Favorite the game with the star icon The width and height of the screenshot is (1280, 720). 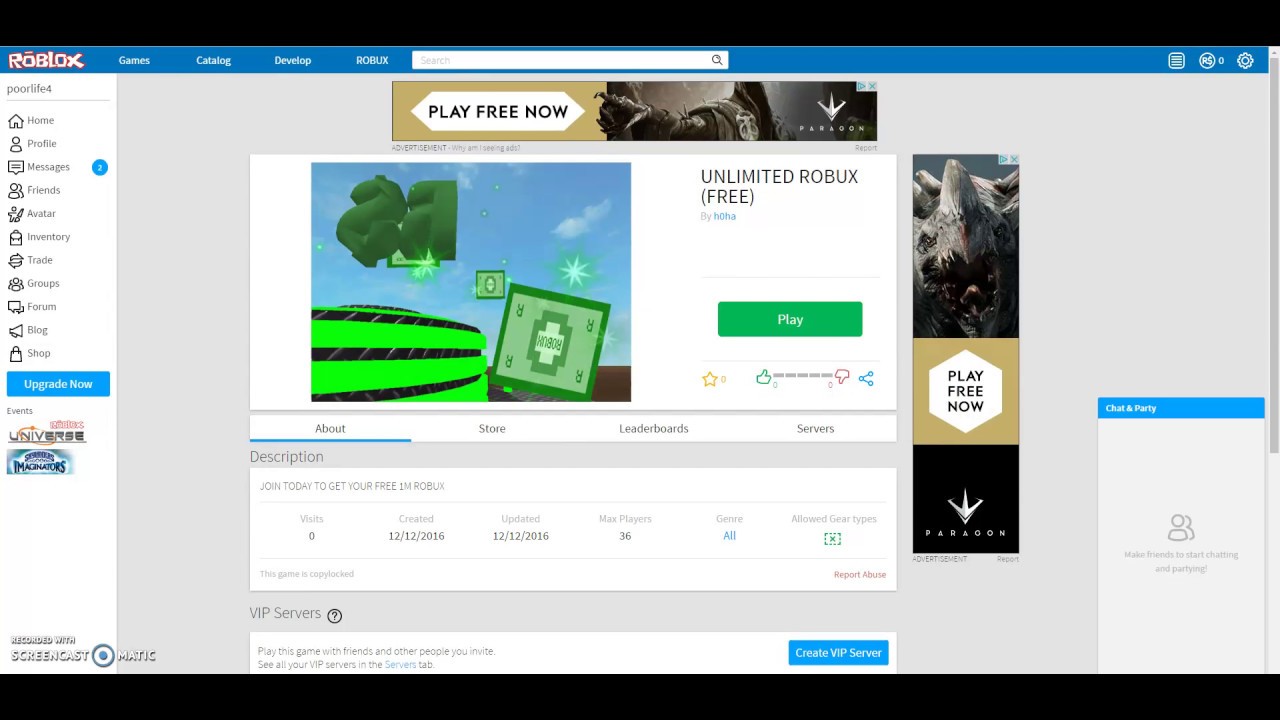pos(710,379)
